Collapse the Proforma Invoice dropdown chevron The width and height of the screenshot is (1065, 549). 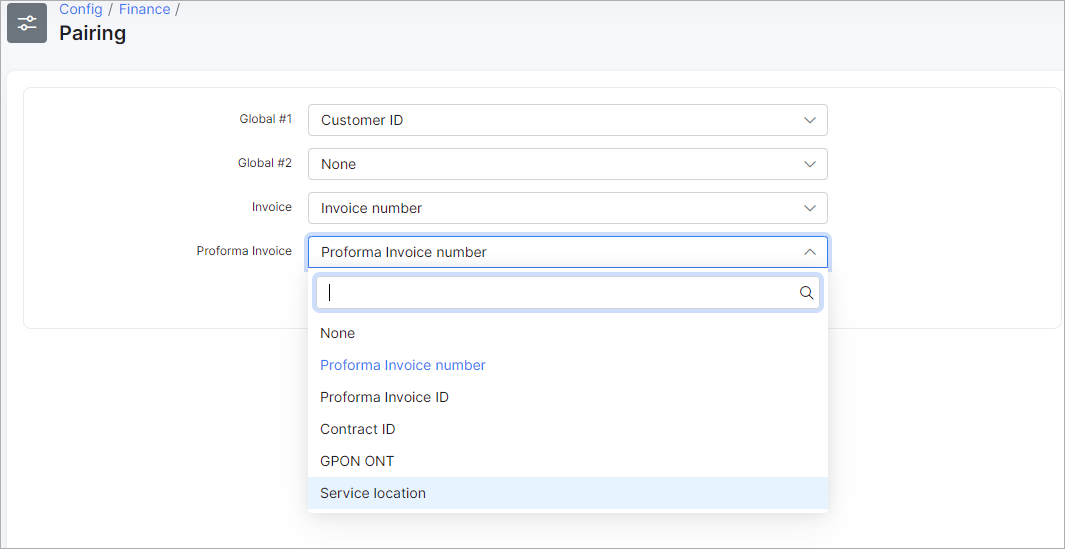coord(810,252)
